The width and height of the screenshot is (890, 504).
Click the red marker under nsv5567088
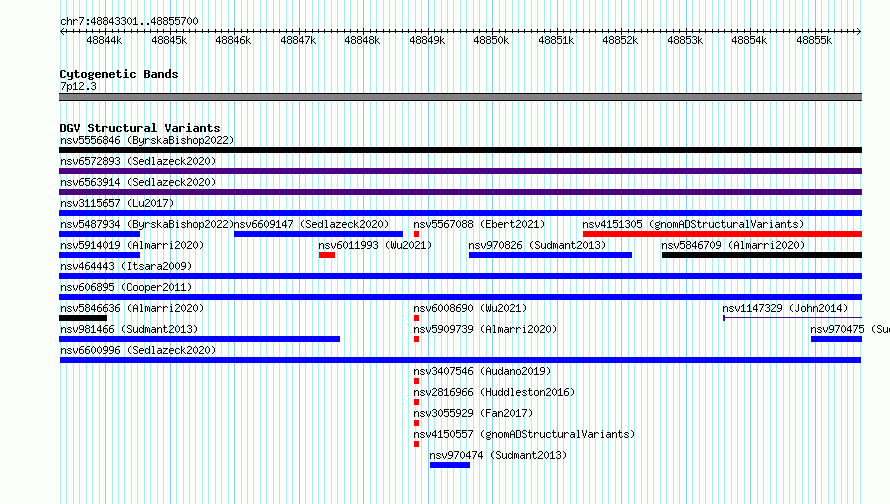(417, 234)
